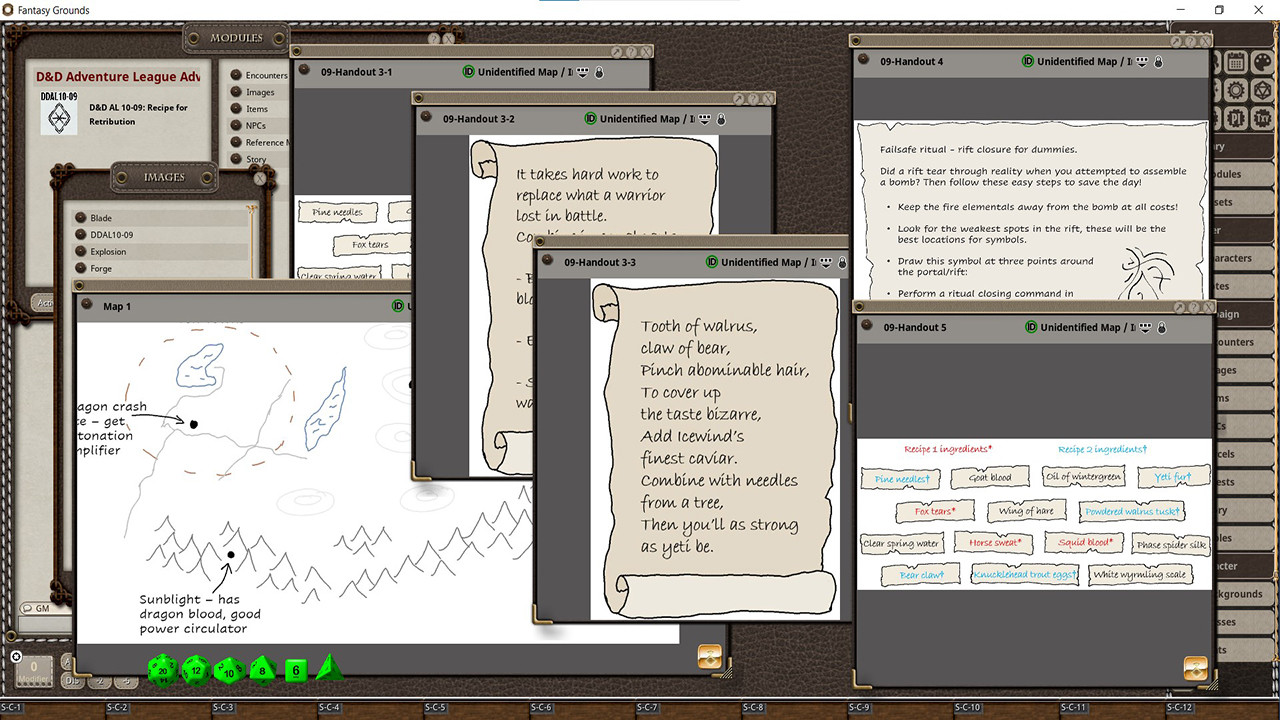Open the share dropdown on 09-Handout 4
Image resolution: width=1280 pixels, height=720 pixels.
pyautogui.click(x=1143, y=62)
